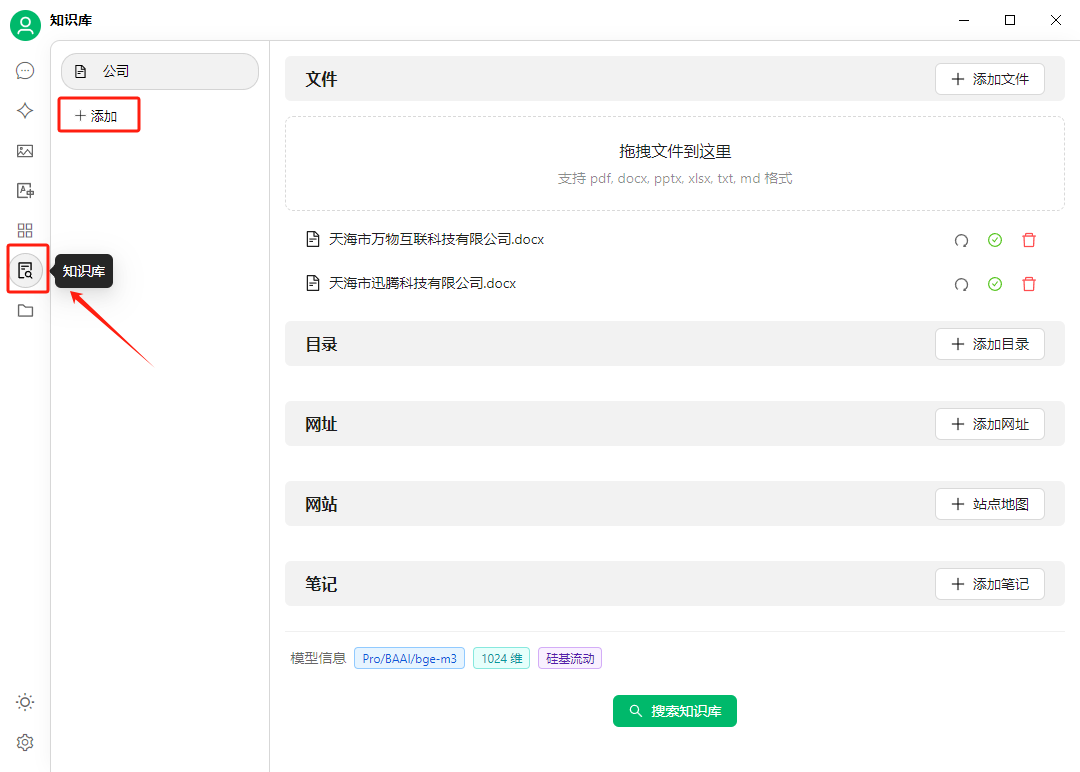Open the settings gear at bottom

click(x=25, y=742)
